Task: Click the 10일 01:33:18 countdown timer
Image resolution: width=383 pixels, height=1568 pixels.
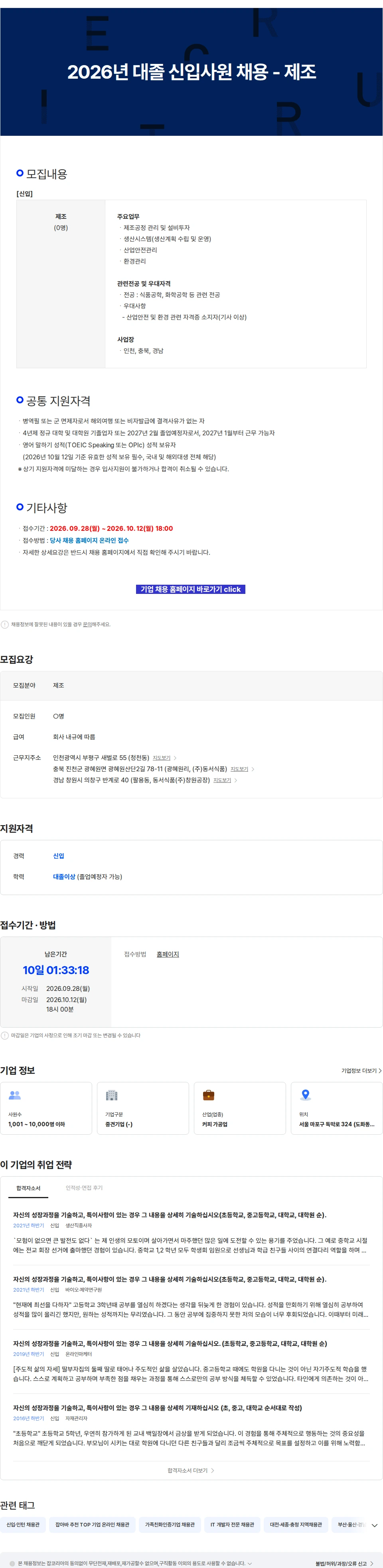Action: (56, 970)
